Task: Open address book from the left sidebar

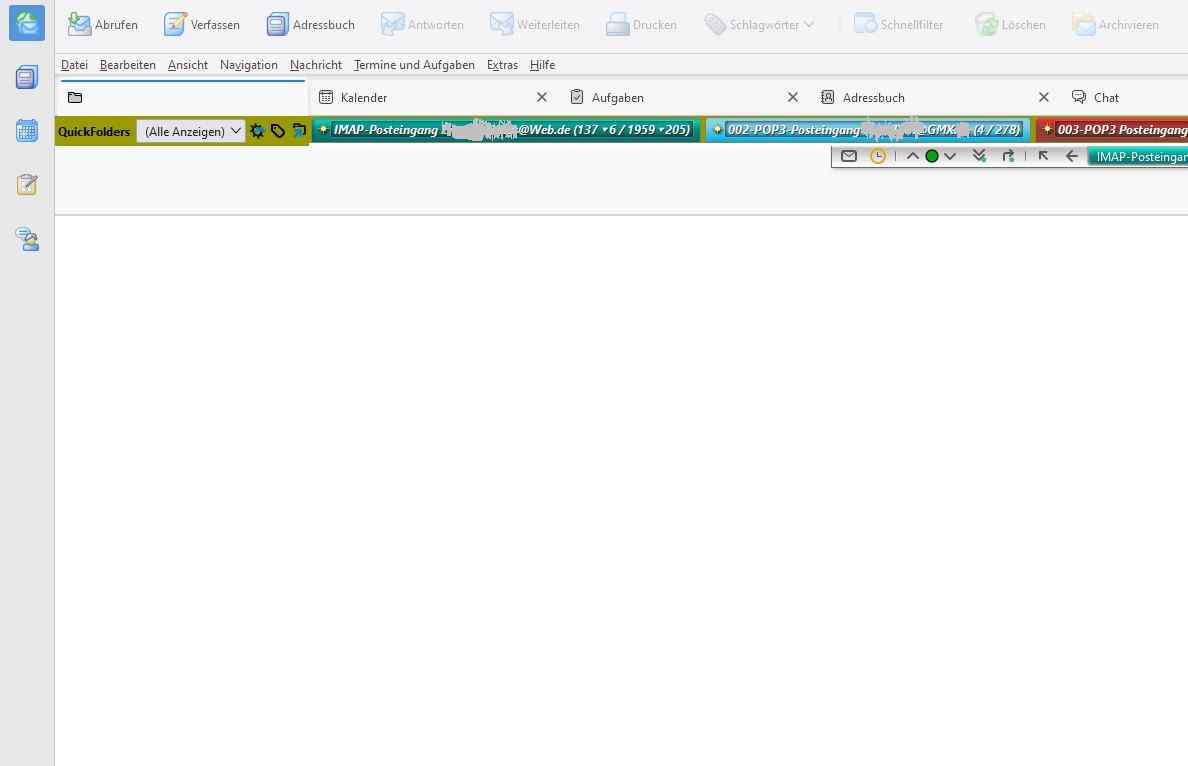Action: click(x=27, y=77)
